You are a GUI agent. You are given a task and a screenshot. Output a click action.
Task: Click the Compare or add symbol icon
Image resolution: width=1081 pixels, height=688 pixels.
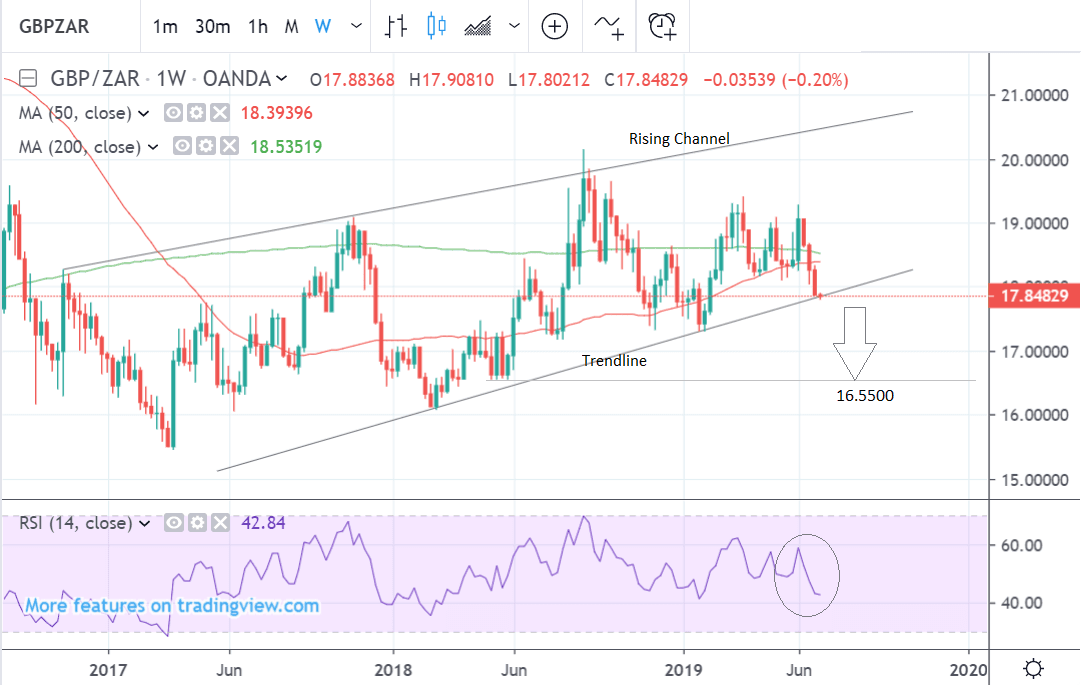click(555, 27)
